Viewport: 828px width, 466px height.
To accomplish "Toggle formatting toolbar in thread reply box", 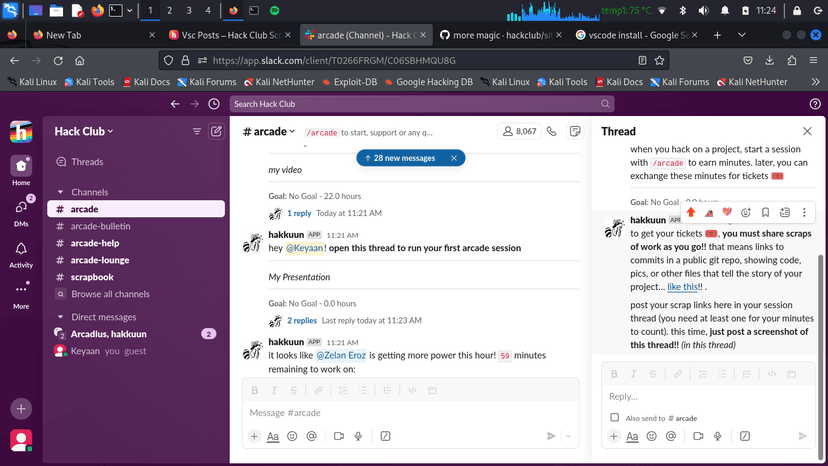I will (x=633, y=436).
